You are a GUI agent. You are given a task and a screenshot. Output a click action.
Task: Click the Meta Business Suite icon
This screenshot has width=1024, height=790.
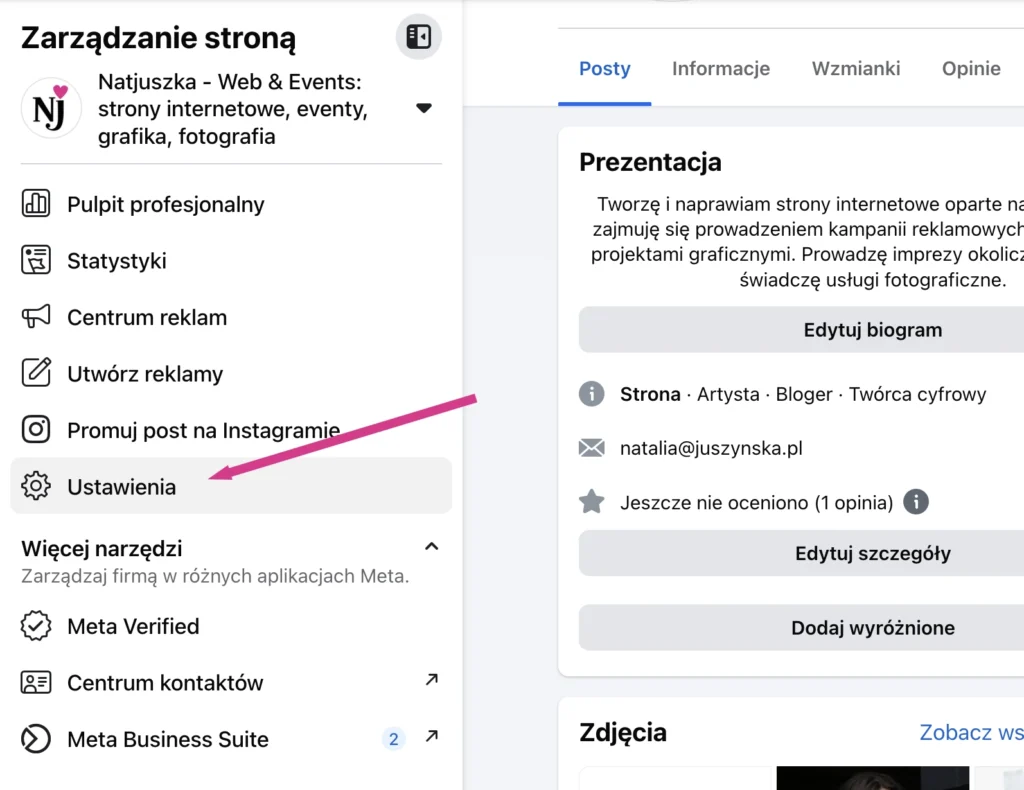click(x=36, y=739)
